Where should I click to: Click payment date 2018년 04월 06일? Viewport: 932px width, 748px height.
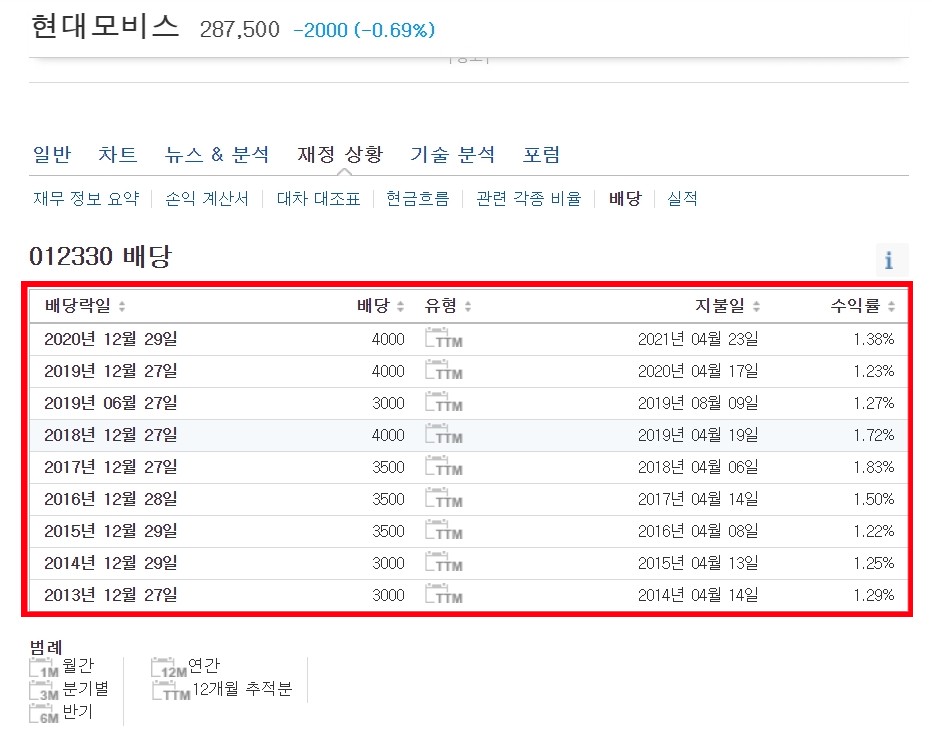click(698, 467)
